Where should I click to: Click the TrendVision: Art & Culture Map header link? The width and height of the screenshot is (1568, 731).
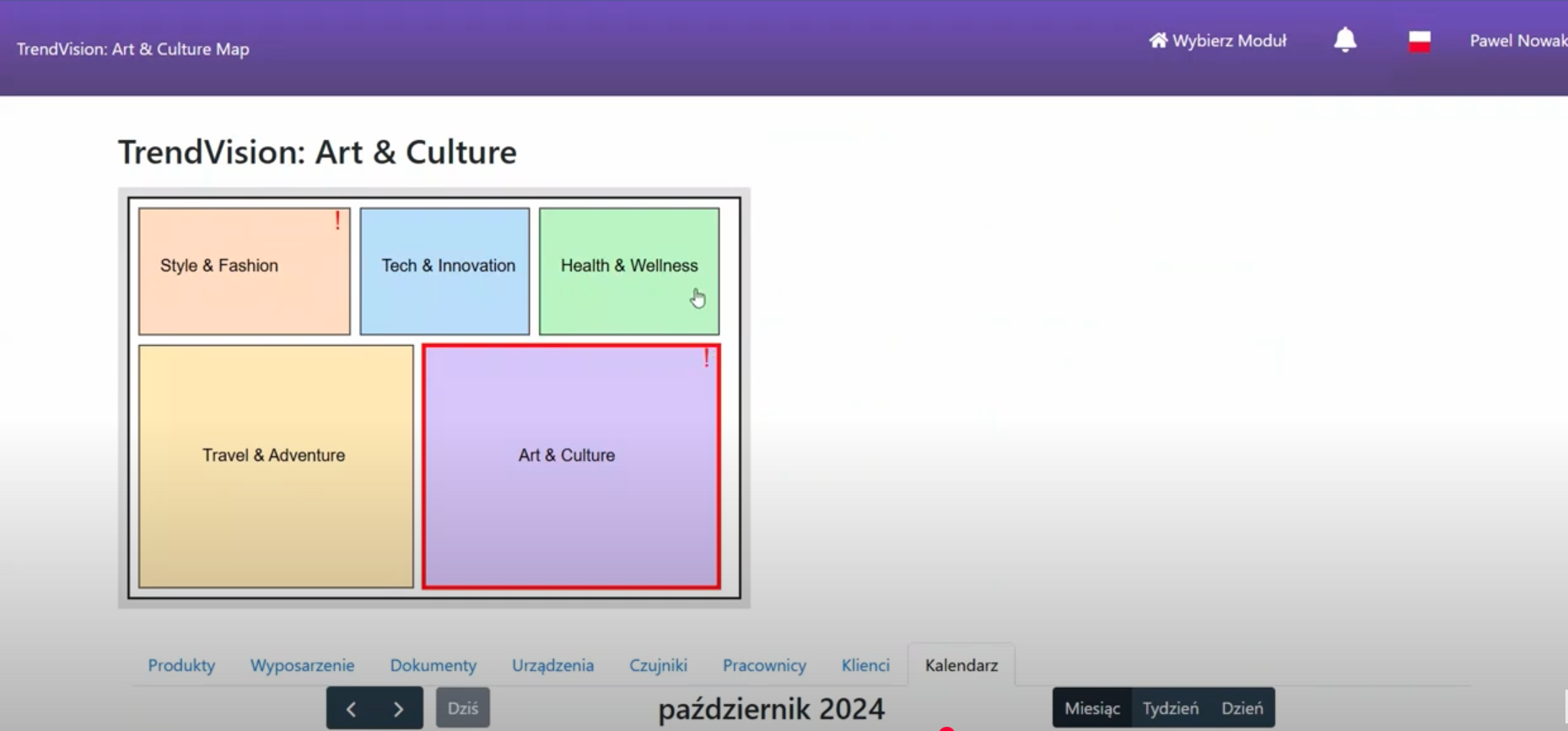point(133,49)
